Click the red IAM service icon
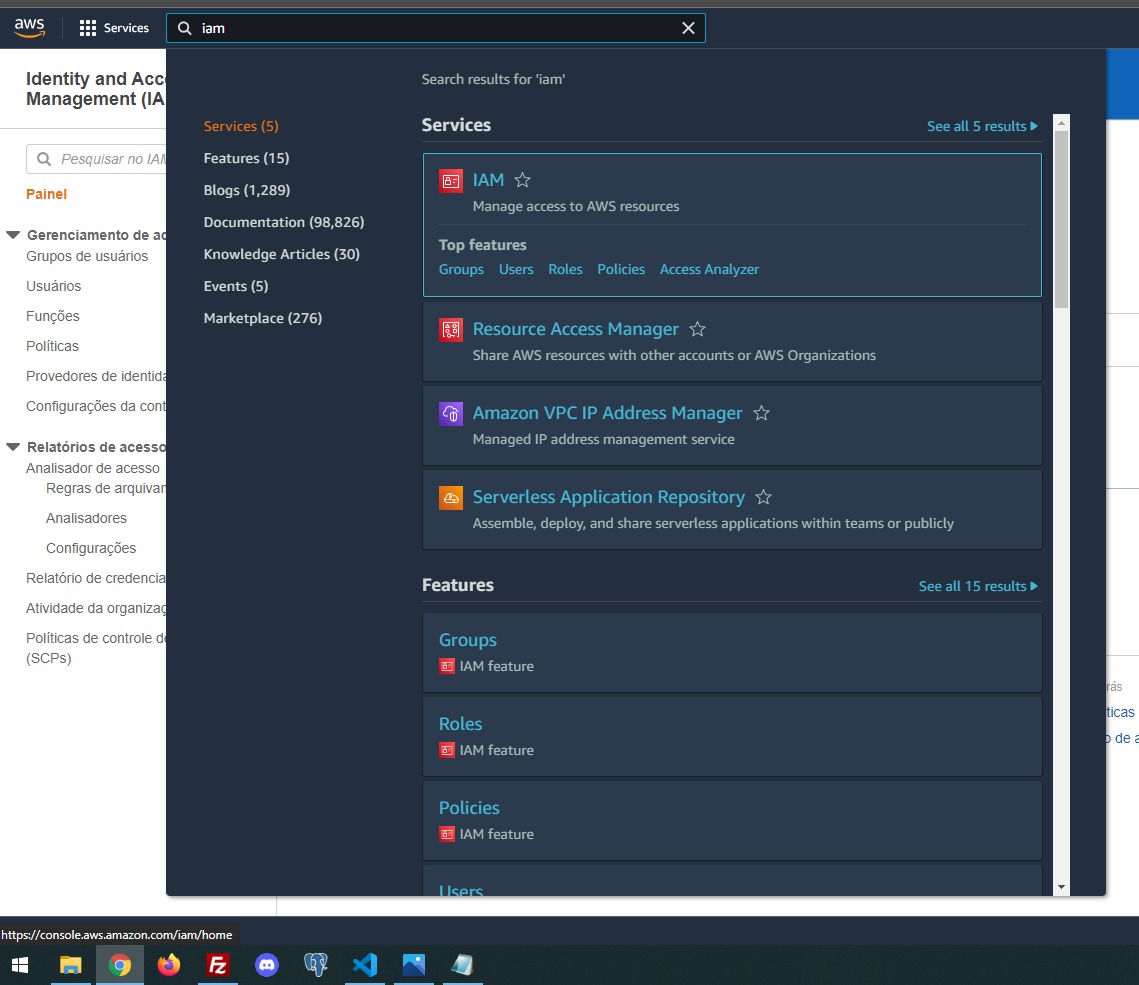Image resolution: width=1139 pixels, height=985 pixels. (451, 180)
